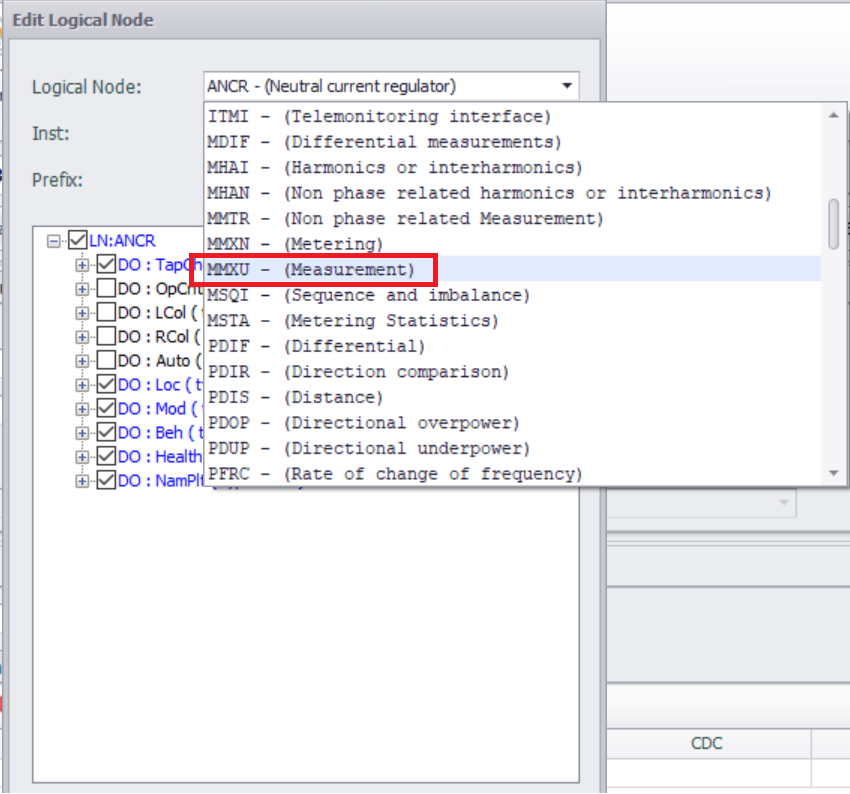
Task: Tick the DO : LCol checkbox
Action: (x=106, y=313)
